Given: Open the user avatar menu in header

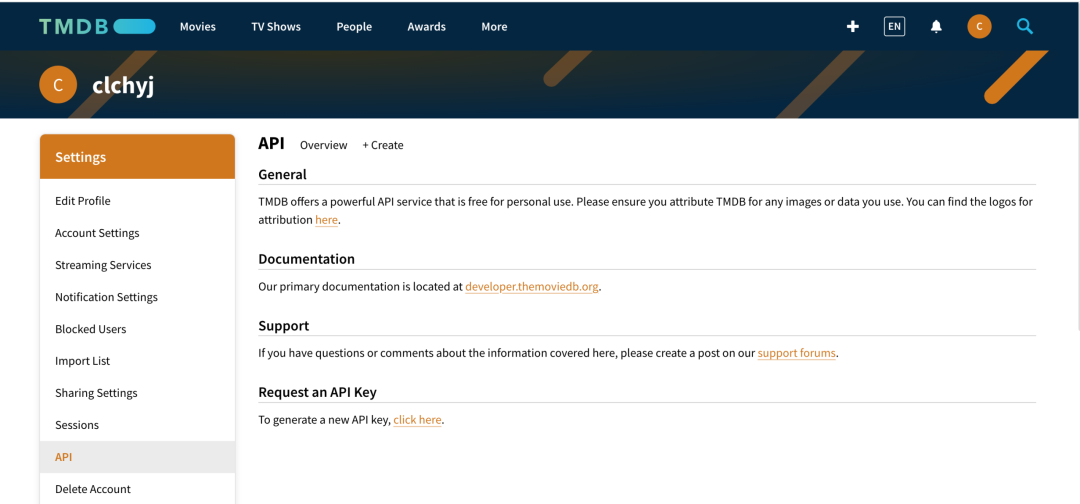Looking at the screenshot, I should pos(979,27).
